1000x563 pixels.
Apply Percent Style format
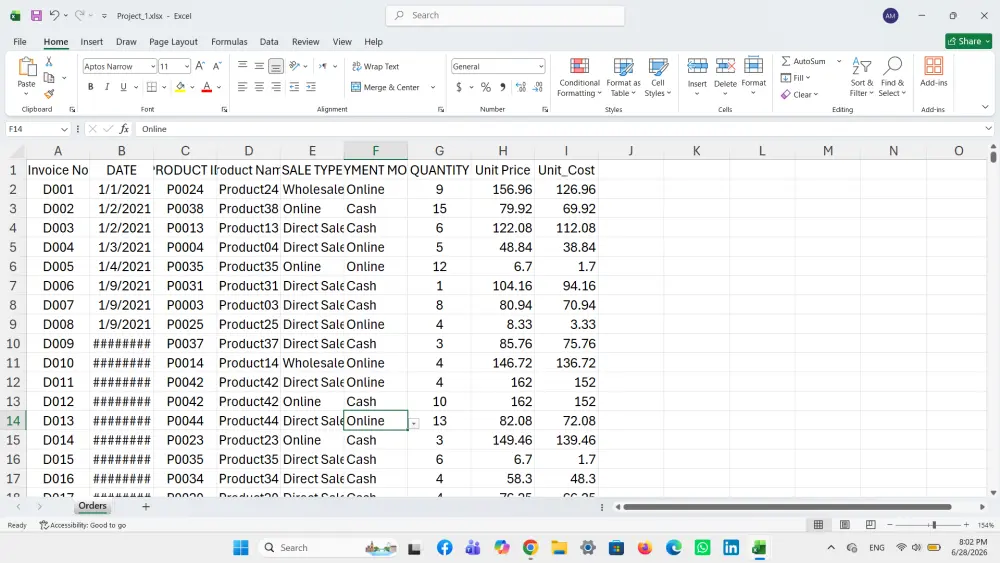pyautogui.click(x=486, y=87)
